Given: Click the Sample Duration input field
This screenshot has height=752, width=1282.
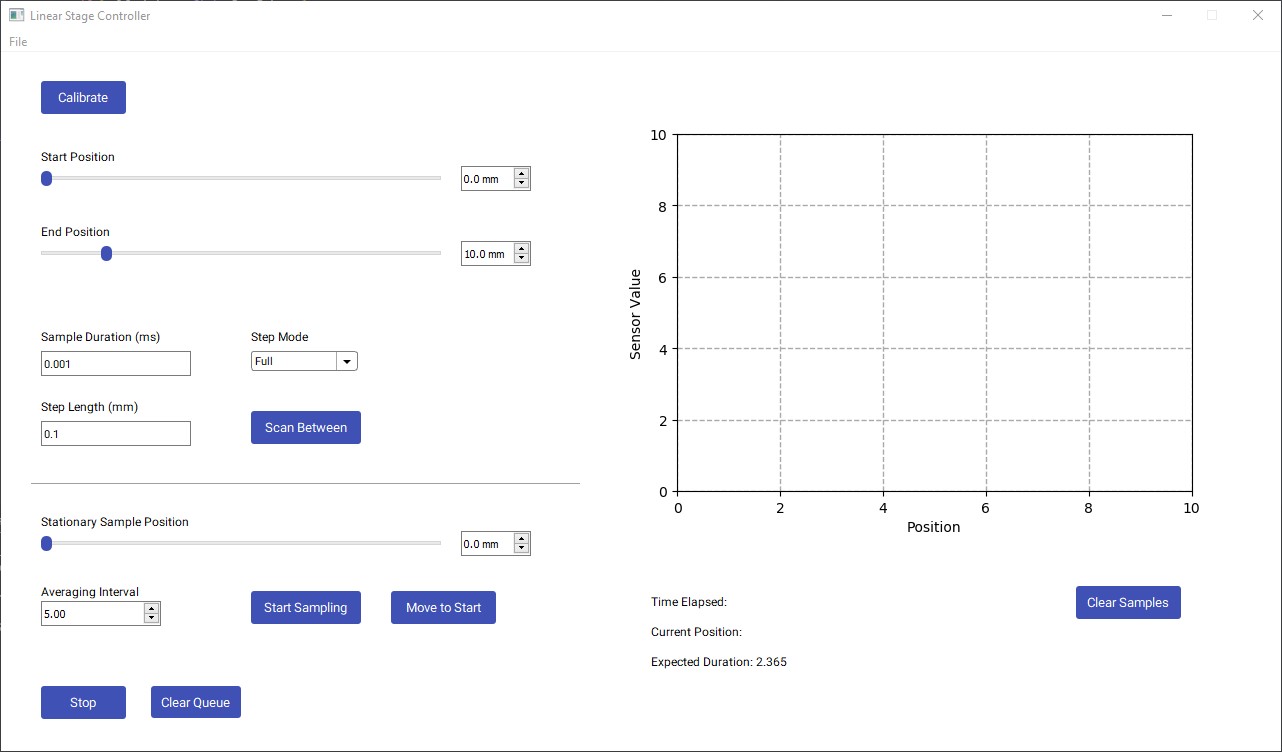Looking at the screenshot, I should click(x=116, y=364).
